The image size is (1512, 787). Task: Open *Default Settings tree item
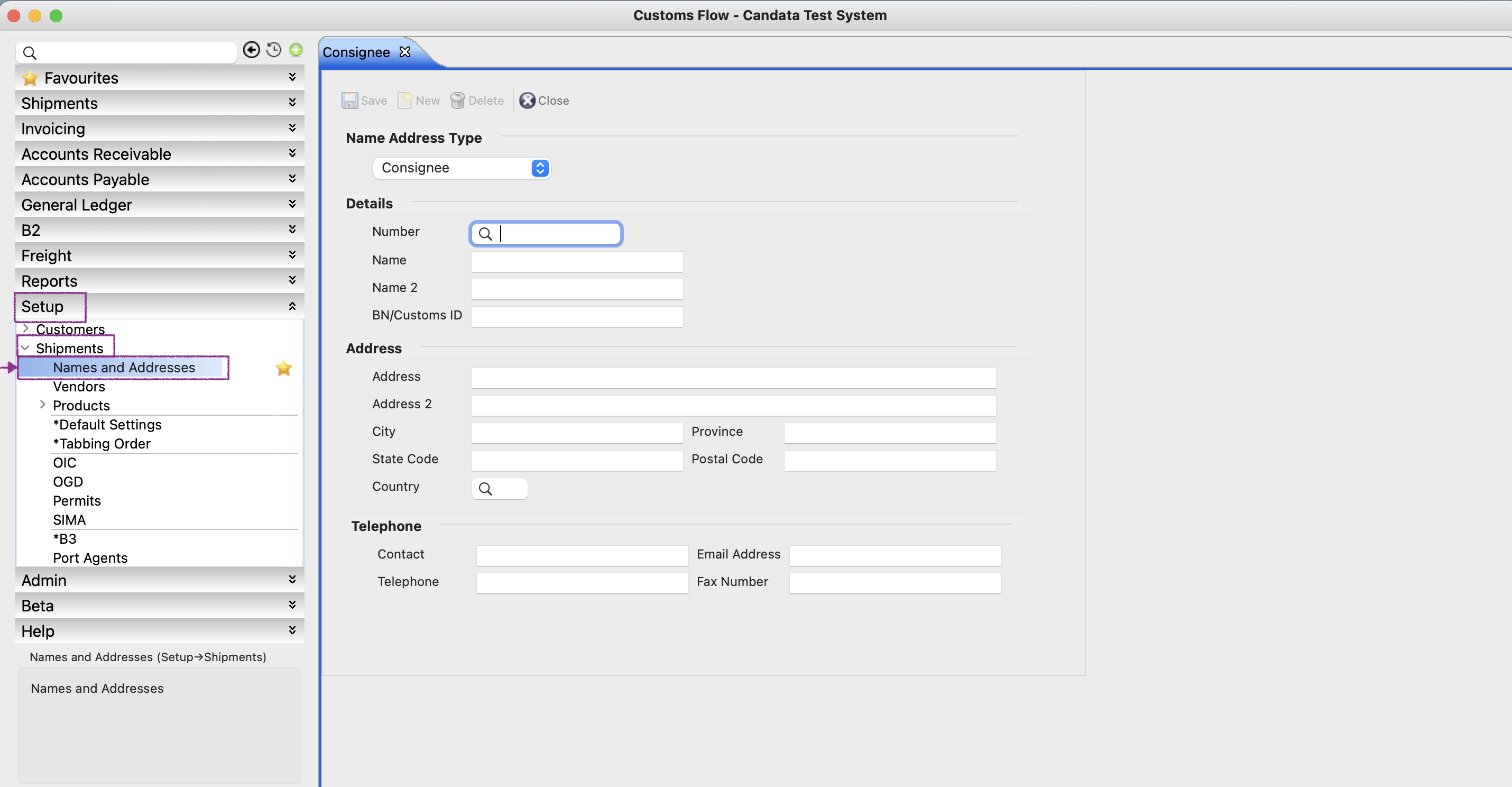pyautogui.click(x=107, y=425)
